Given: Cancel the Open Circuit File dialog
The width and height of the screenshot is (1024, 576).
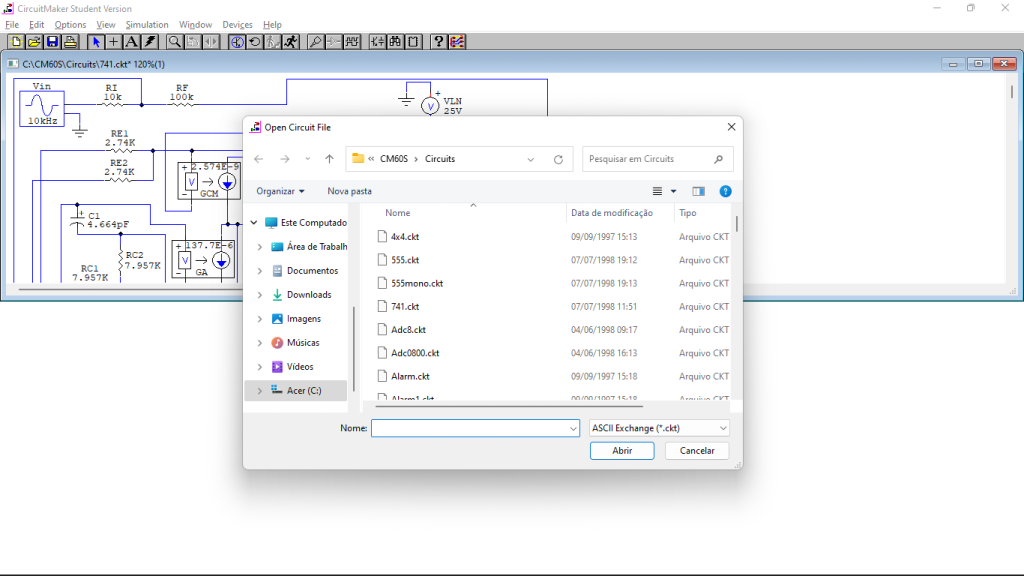Looking at the screenshot, I should [x=696, y=450].
